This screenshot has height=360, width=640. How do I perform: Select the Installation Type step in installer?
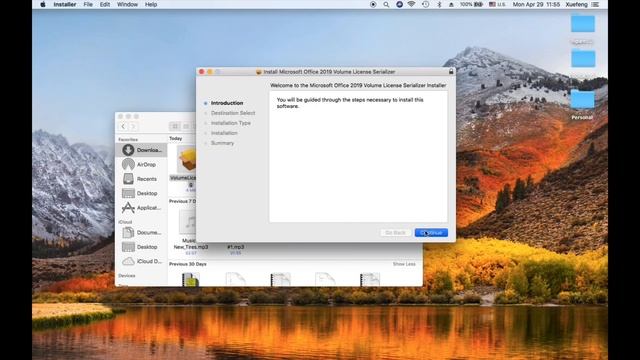pos(231,123)
